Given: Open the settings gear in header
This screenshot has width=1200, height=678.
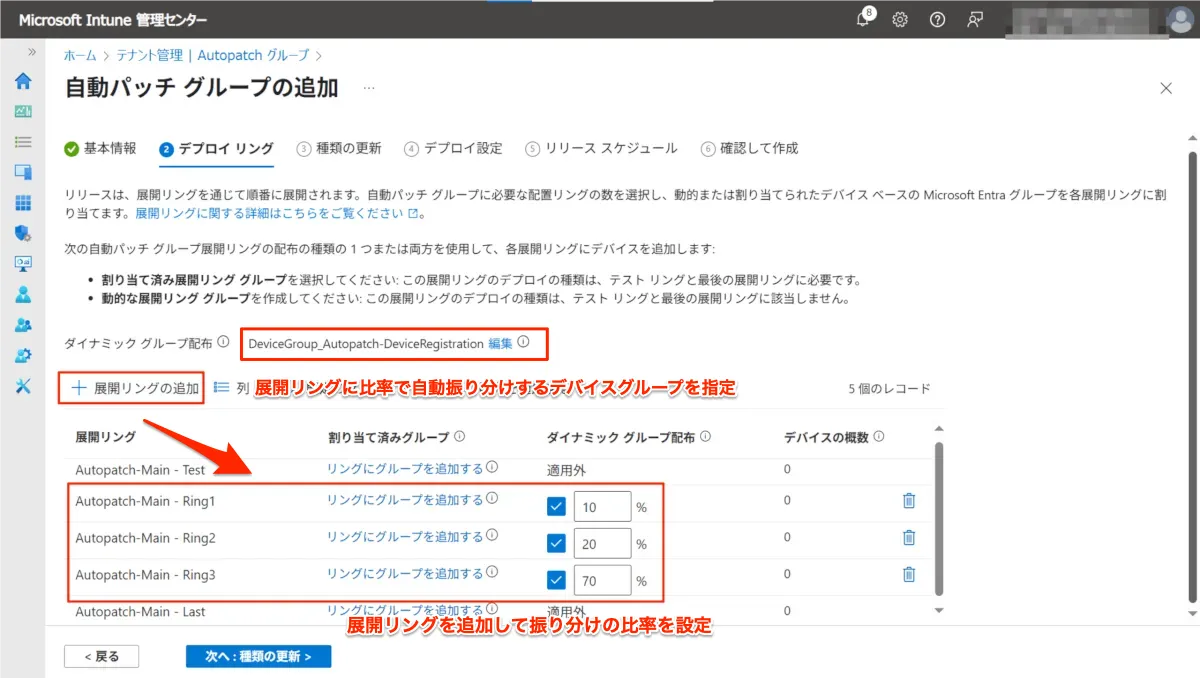Looking at the screenshot, I should click(x=900, y=20).
